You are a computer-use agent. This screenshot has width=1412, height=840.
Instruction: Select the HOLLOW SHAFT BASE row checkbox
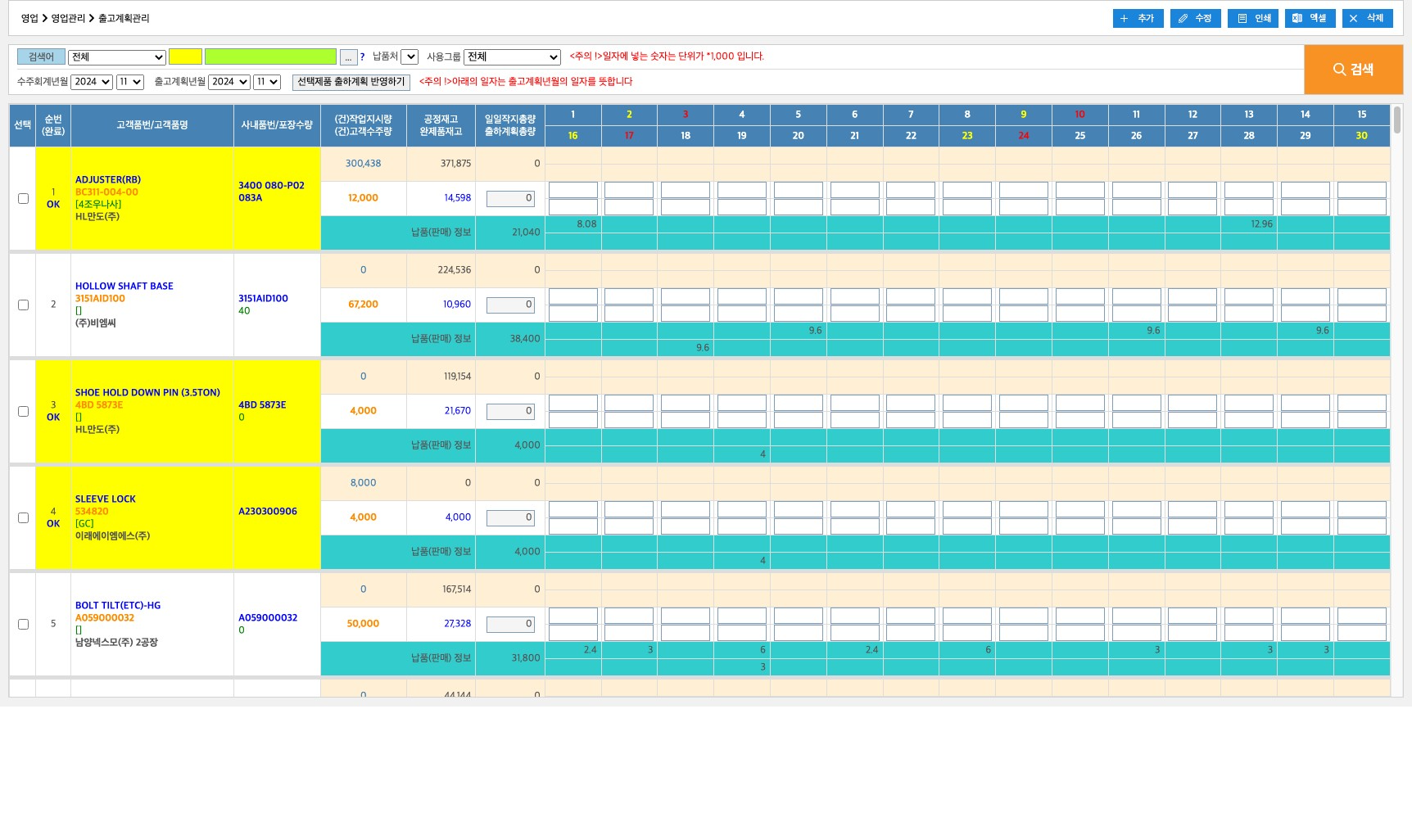click(x=23, y=305)
